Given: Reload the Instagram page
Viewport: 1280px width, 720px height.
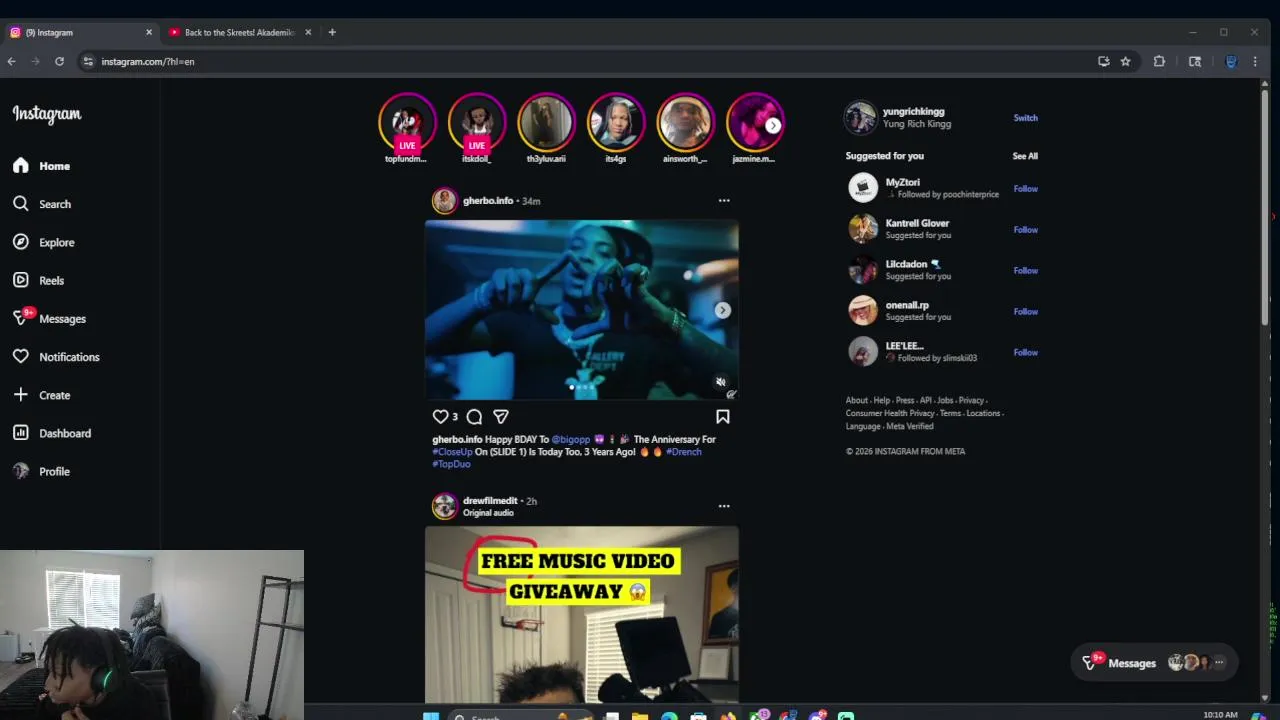Looking at the screenshot, I should 59,62.
